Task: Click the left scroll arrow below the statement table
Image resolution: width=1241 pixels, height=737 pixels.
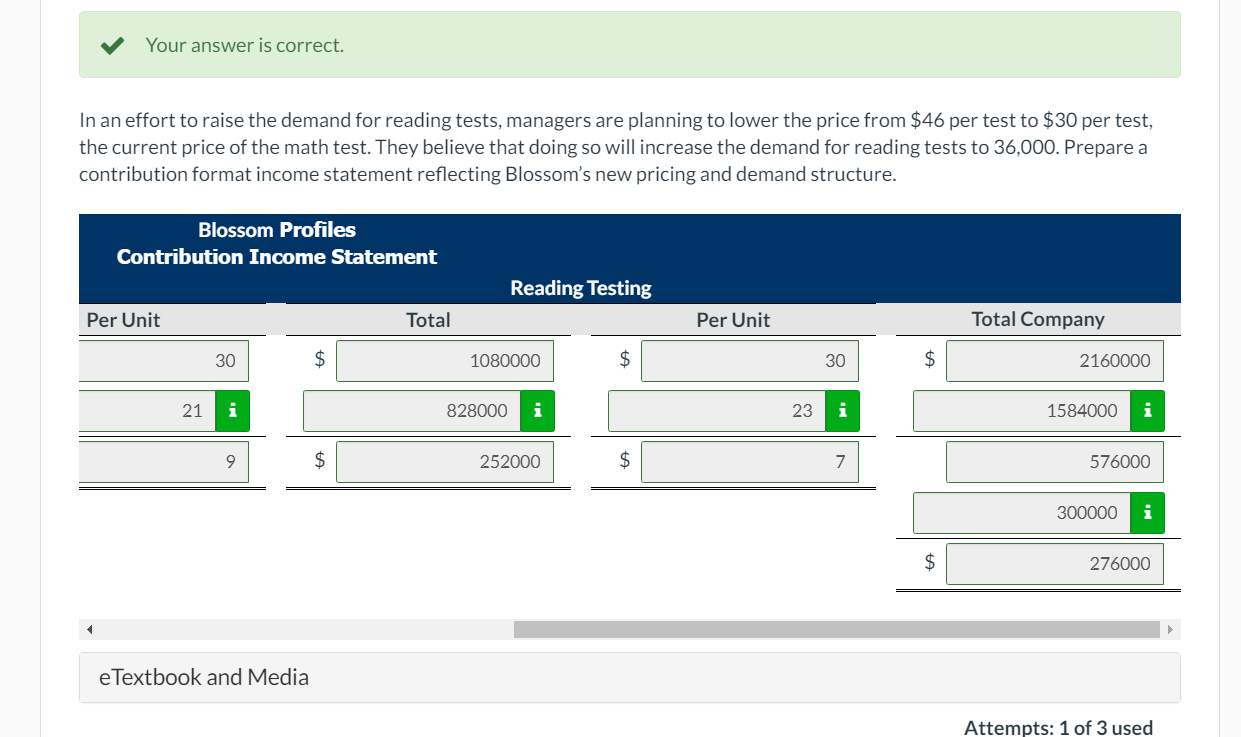Action: coord(88,629)
